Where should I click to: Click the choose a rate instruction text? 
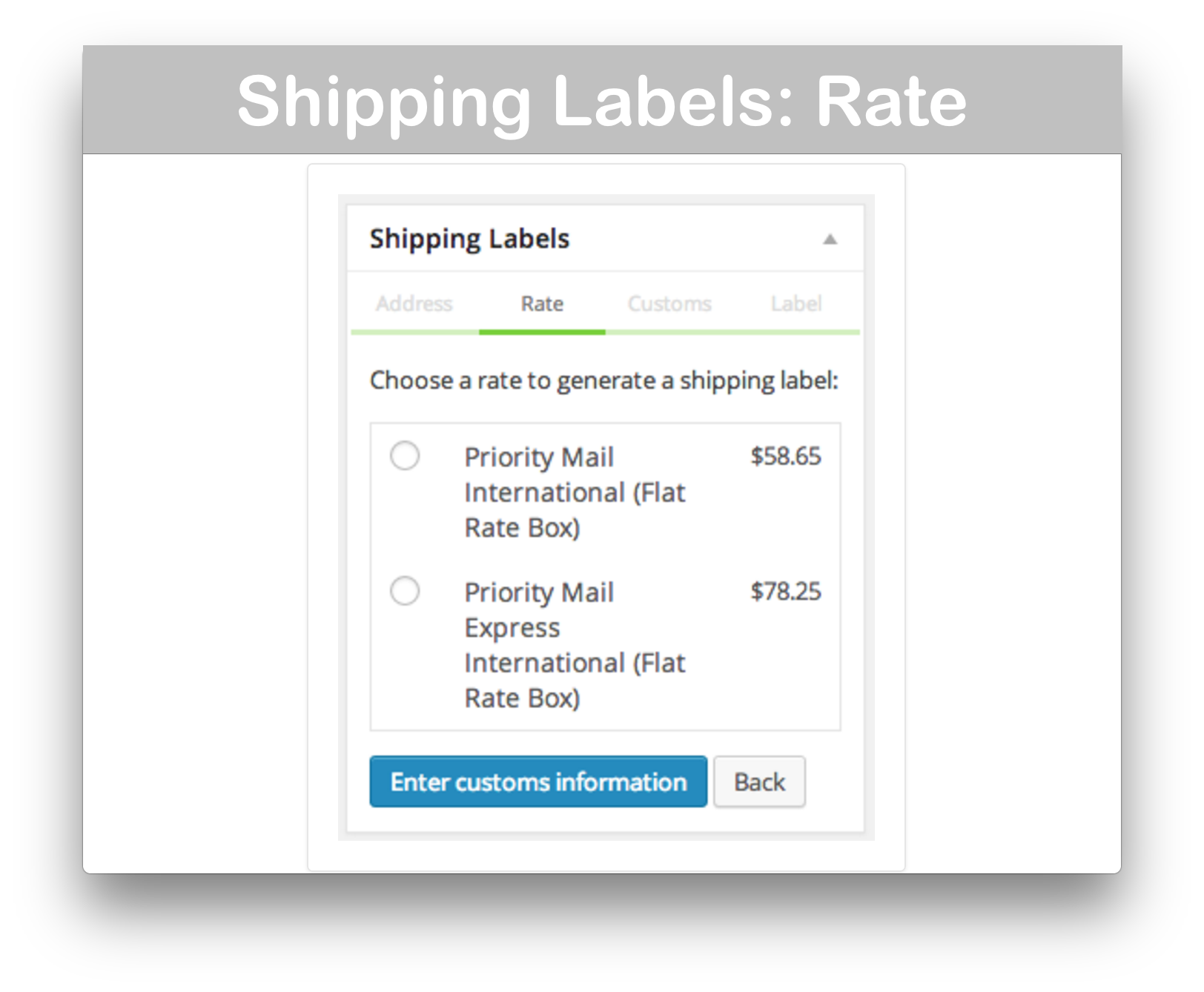604,380
